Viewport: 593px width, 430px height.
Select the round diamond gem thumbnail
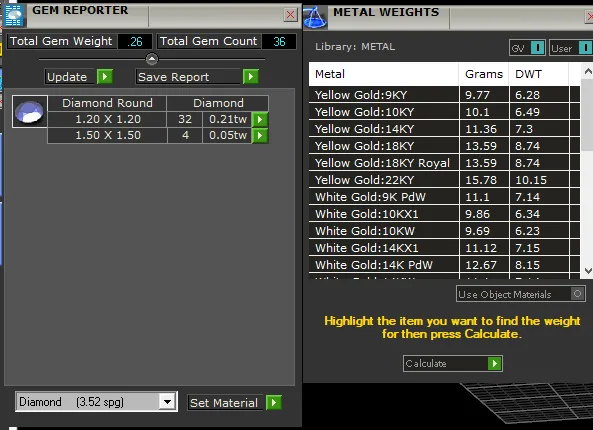coord(29,112)
